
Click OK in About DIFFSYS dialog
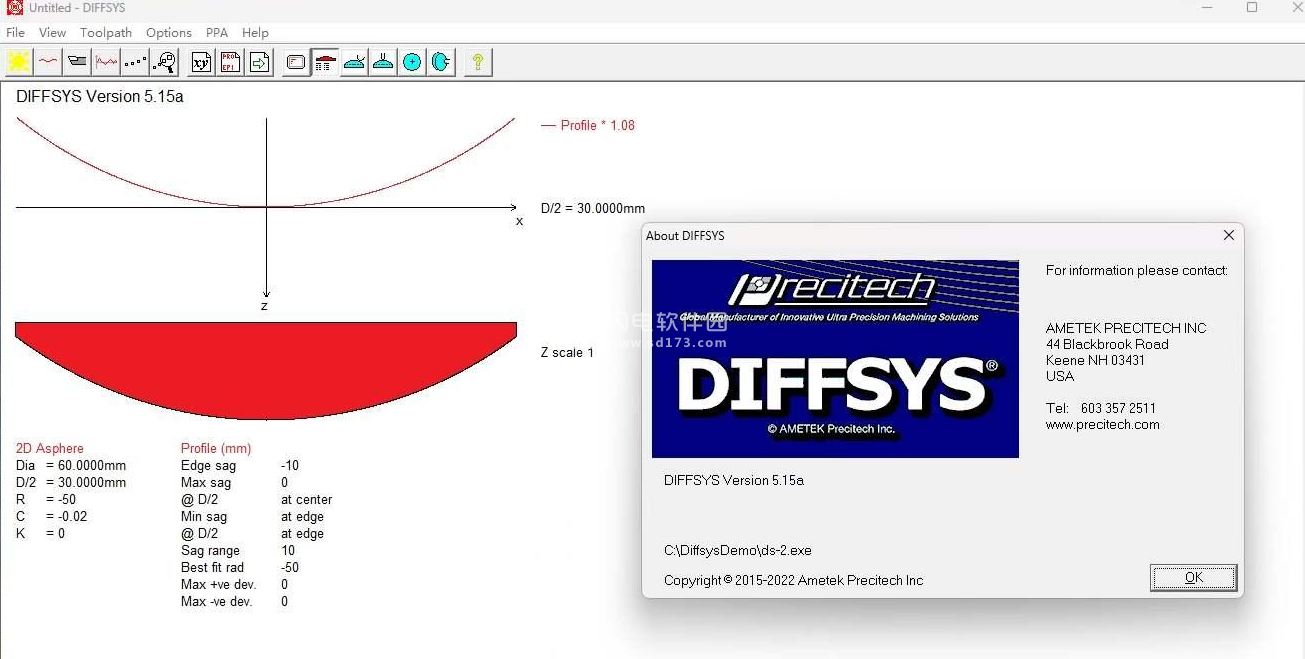pyautogui.click(x=1194, y=578)
